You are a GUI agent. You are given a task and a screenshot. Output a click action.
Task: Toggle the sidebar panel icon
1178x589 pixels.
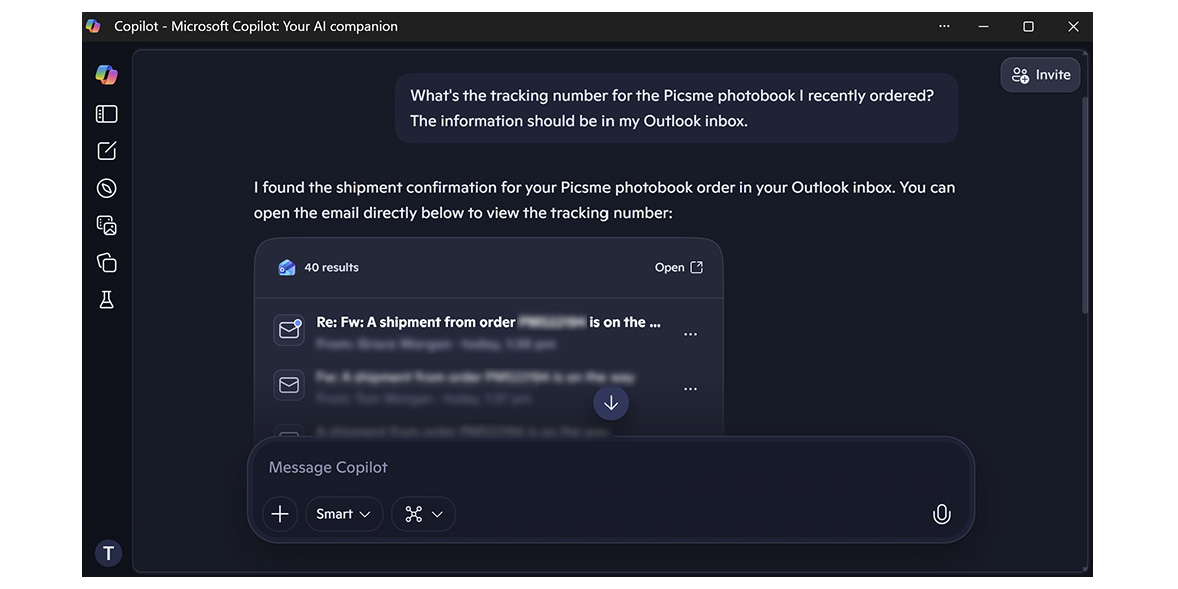coord(107,114)
